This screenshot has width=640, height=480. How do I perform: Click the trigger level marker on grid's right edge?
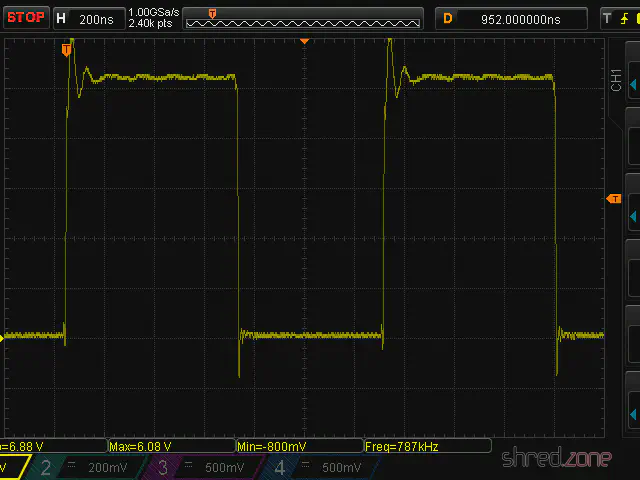[x=614, y=199]
